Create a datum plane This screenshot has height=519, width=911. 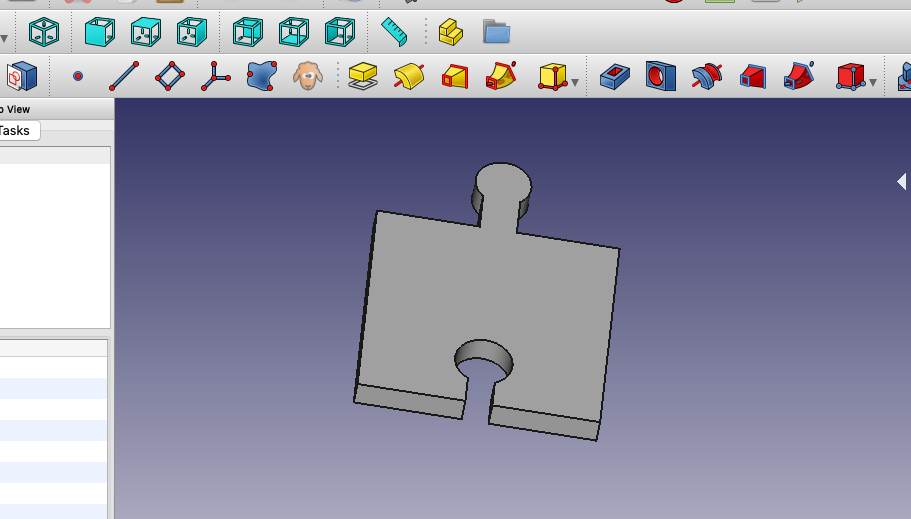(170, 76)
